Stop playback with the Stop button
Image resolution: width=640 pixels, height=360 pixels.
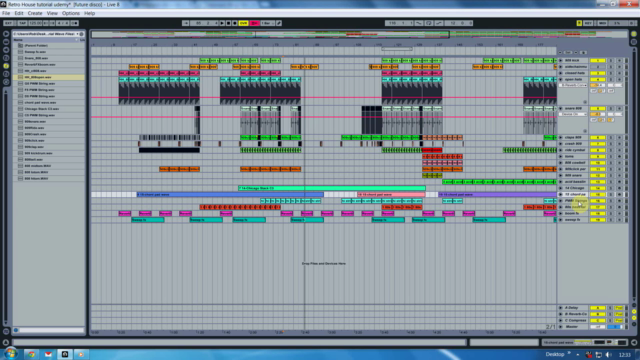point(228,23)
